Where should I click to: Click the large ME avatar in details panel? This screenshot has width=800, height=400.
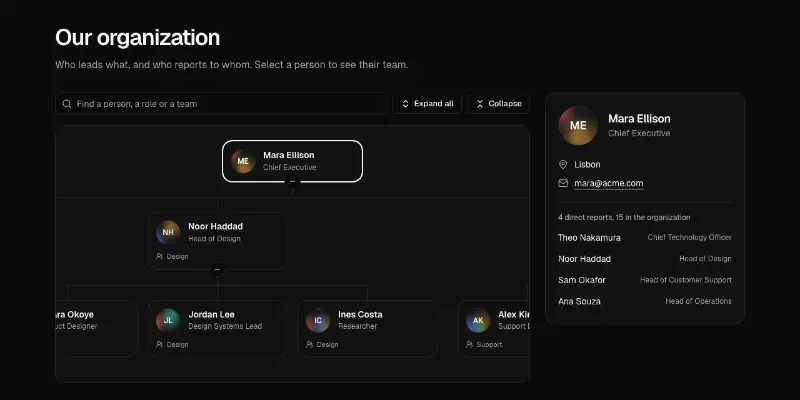click(x=578, y=126)
